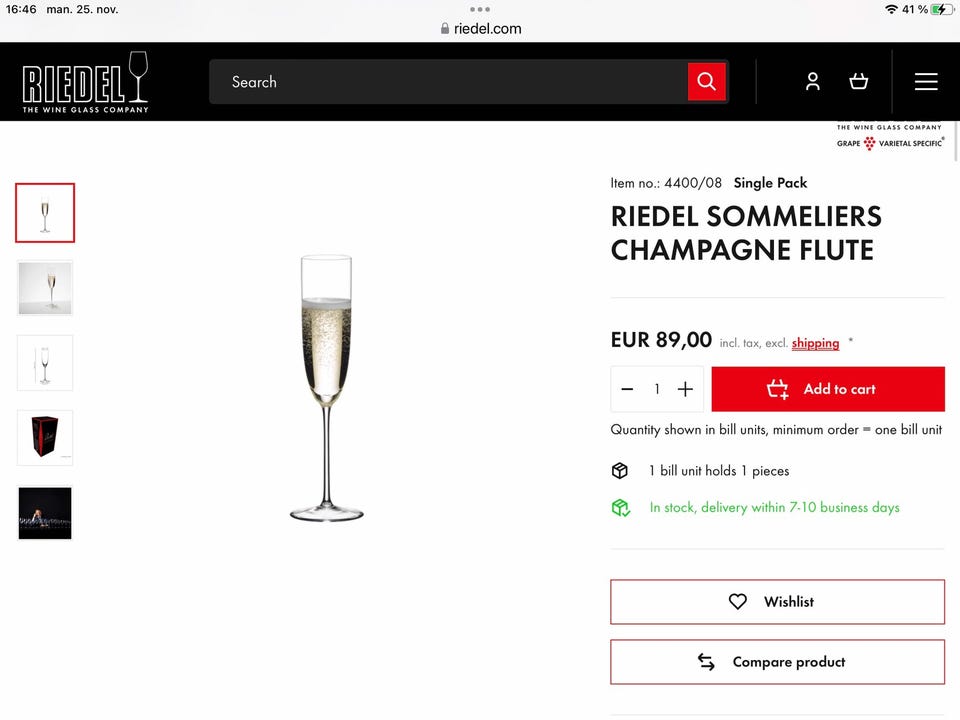Click the Riedel logo
The image size is (960, 720).
point(86,82)
